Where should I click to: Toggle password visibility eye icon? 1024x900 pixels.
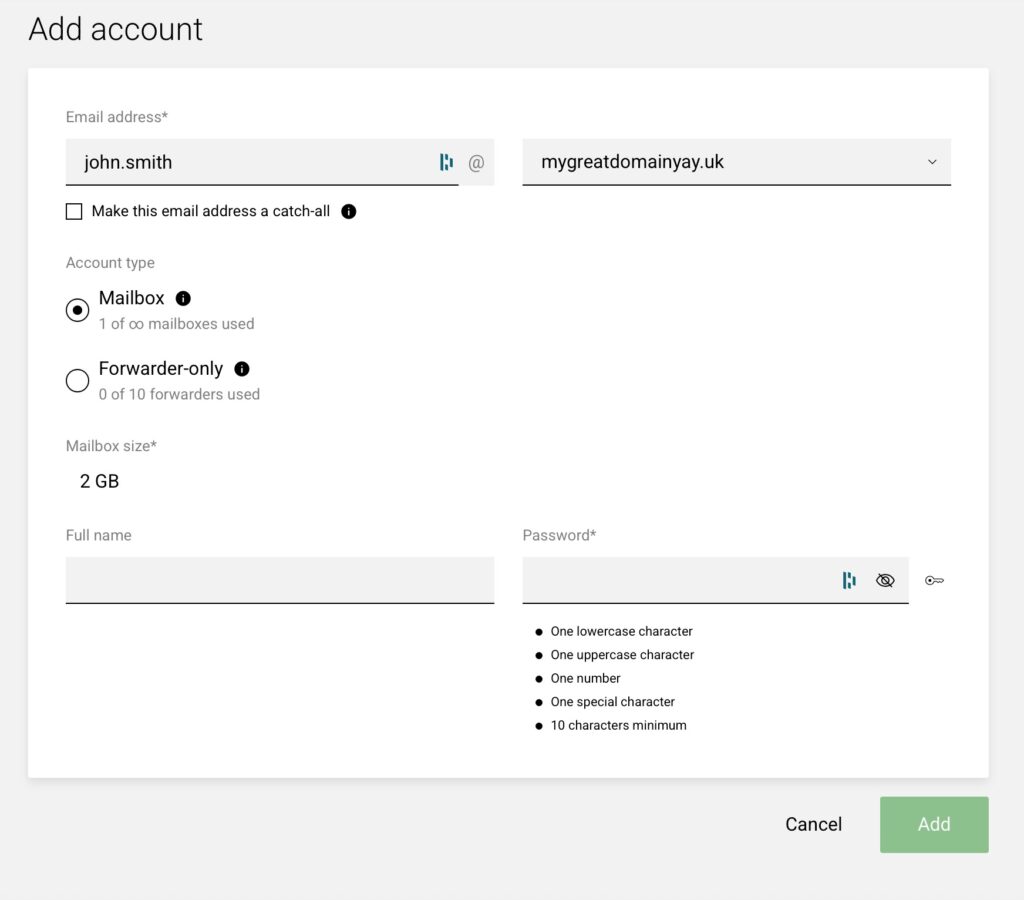[885, 580]
